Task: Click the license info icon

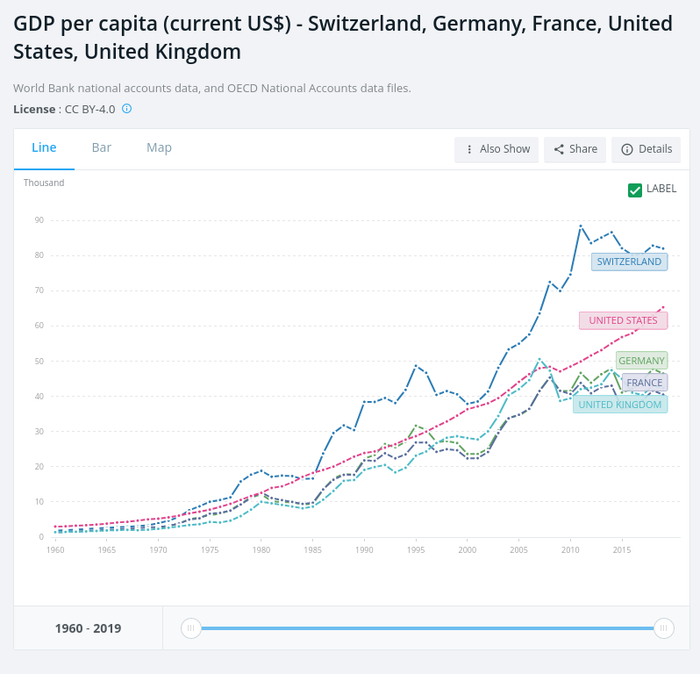Action: point(127,109)
